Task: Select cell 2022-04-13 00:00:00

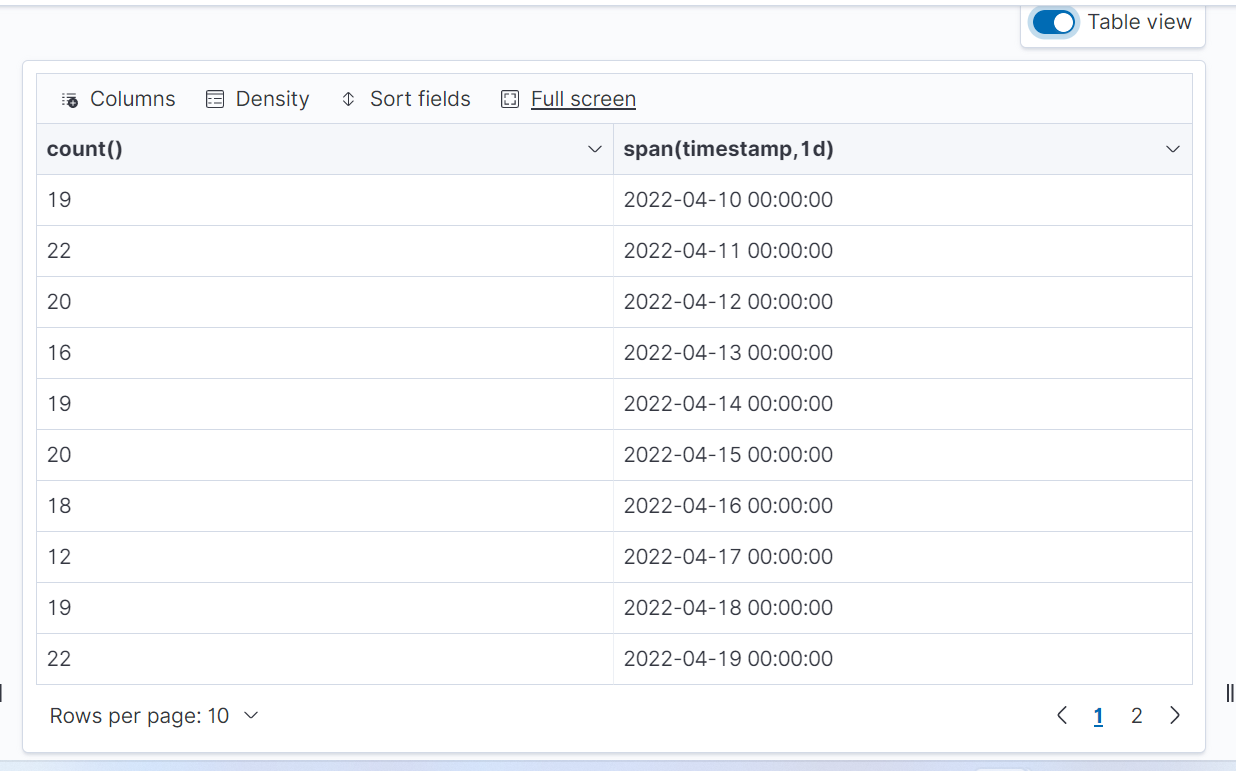Action: (902, 353)
